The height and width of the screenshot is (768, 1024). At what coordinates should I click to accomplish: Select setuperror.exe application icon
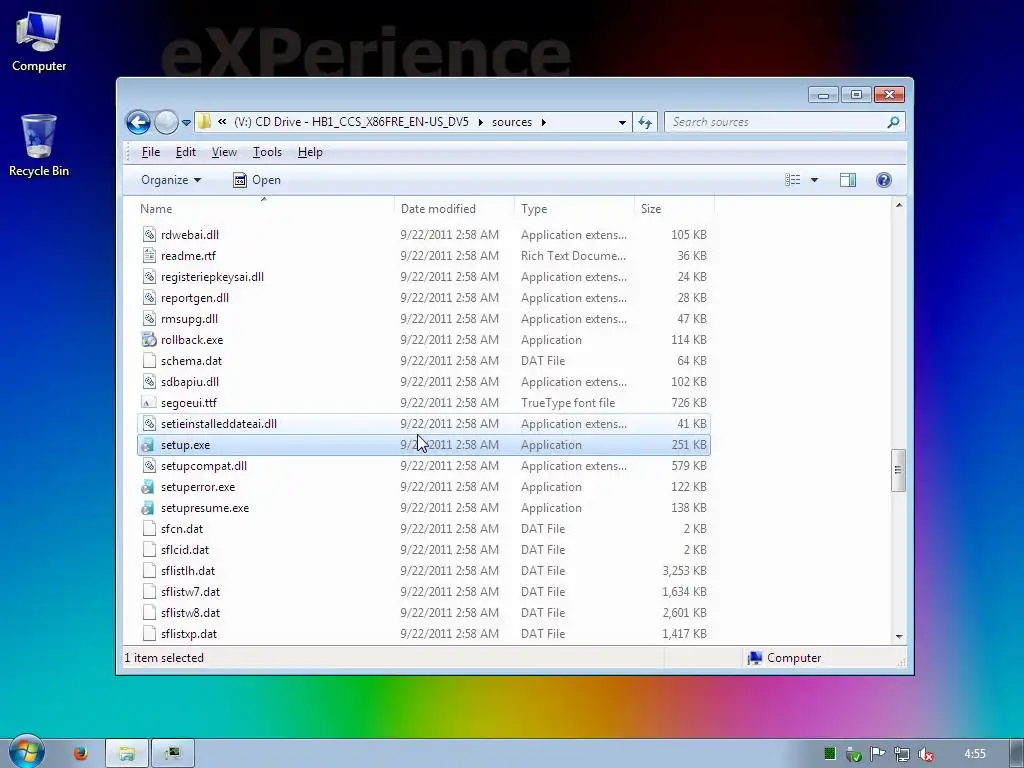149,487
